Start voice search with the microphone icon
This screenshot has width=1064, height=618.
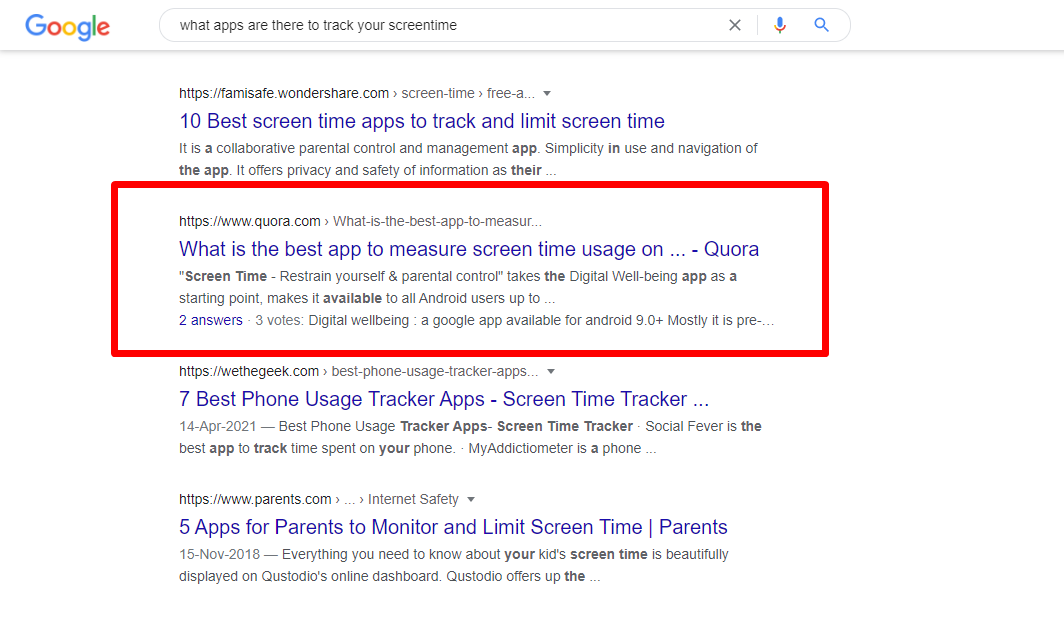780,25
